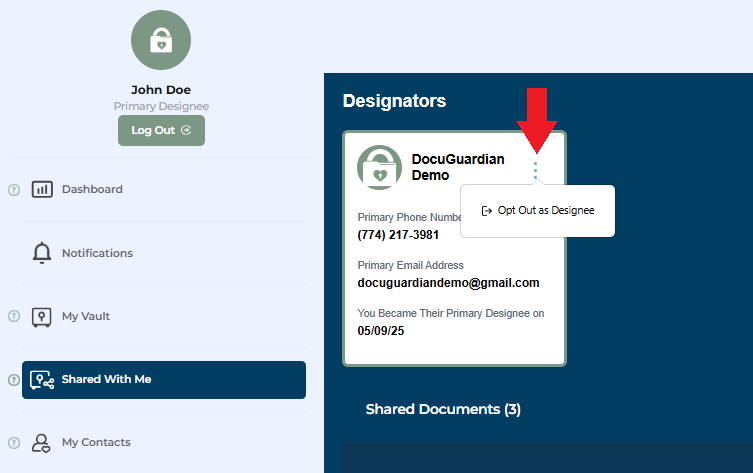This screenshot has height=473, width=753.
Task: Click email docuguardiandemo@gmail.com
Action: click(448, 283)
